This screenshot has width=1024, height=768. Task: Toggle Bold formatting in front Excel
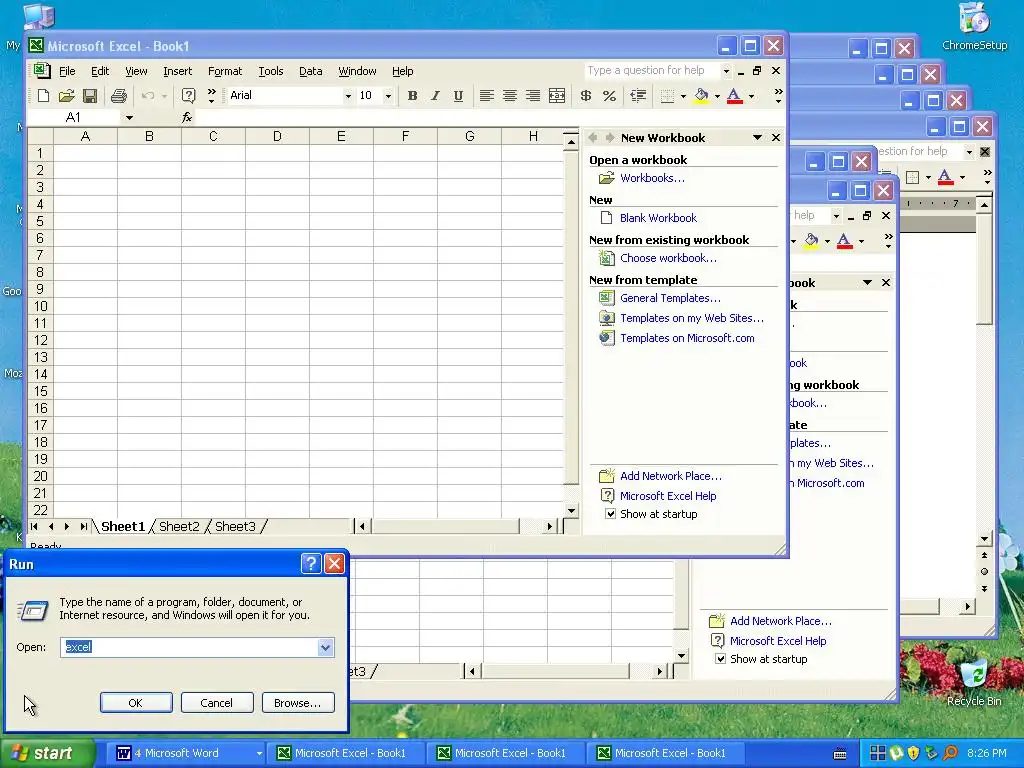click(x=412, y=96)
